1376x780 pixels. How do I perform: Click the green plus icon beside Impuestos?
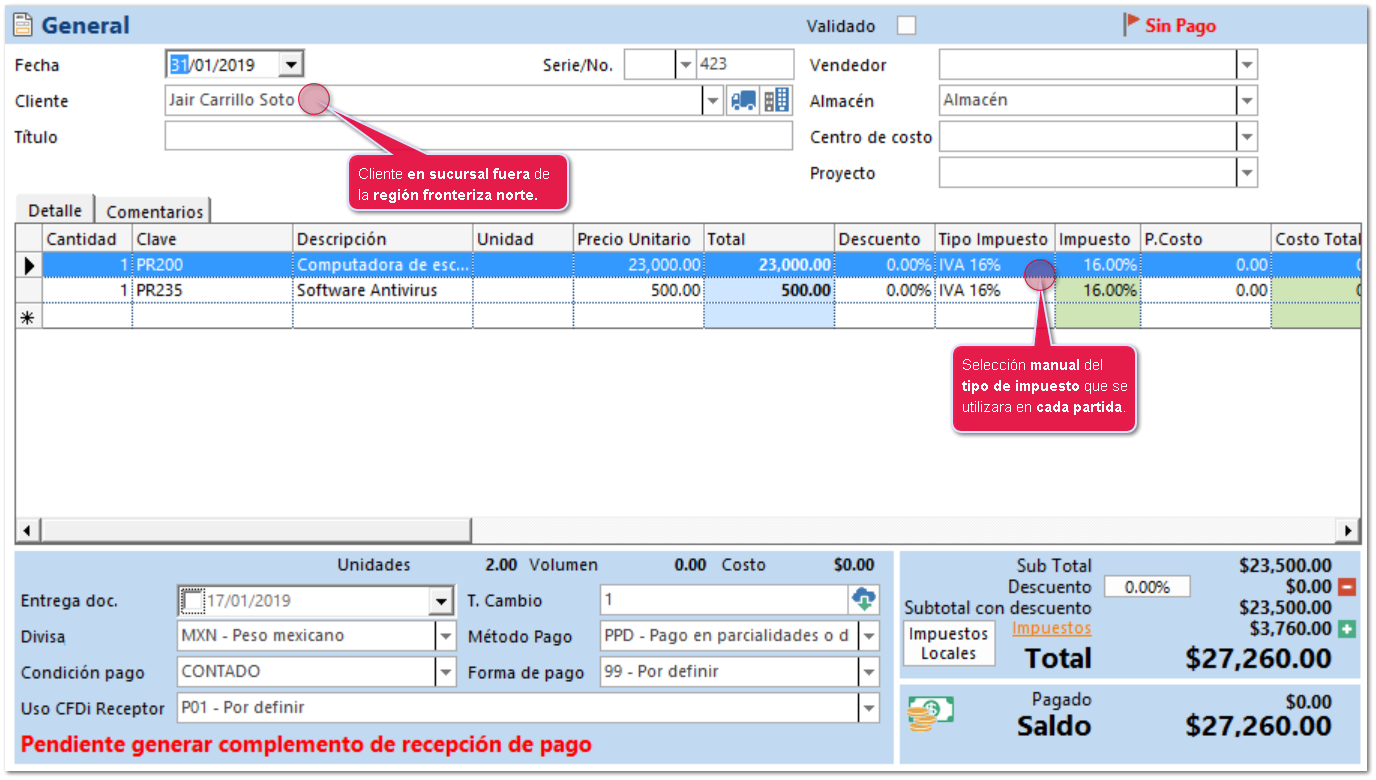(x=1346, y=629)
